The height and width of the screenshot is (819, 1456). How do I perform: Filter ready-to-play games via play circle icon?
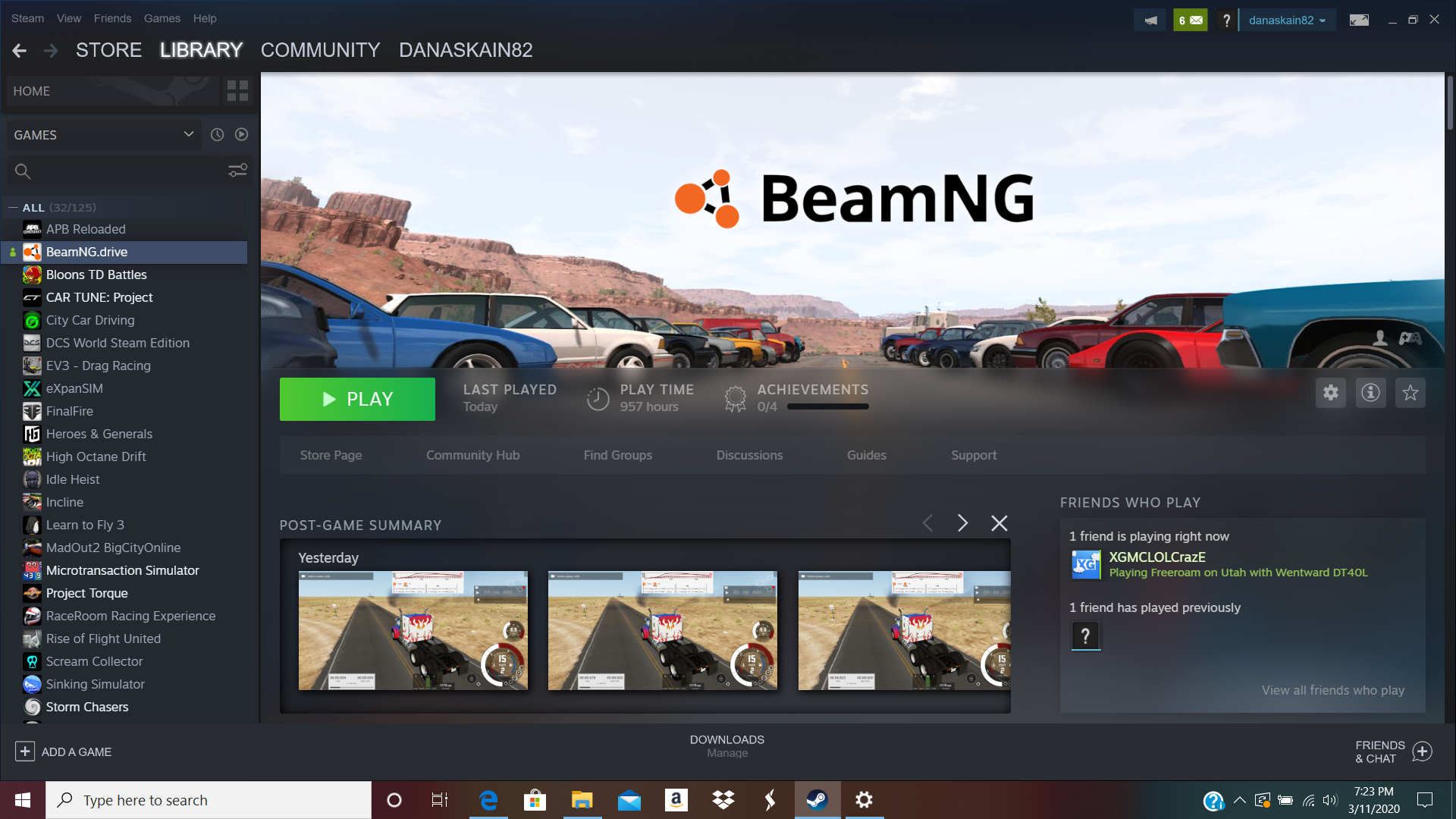(241, 135)
